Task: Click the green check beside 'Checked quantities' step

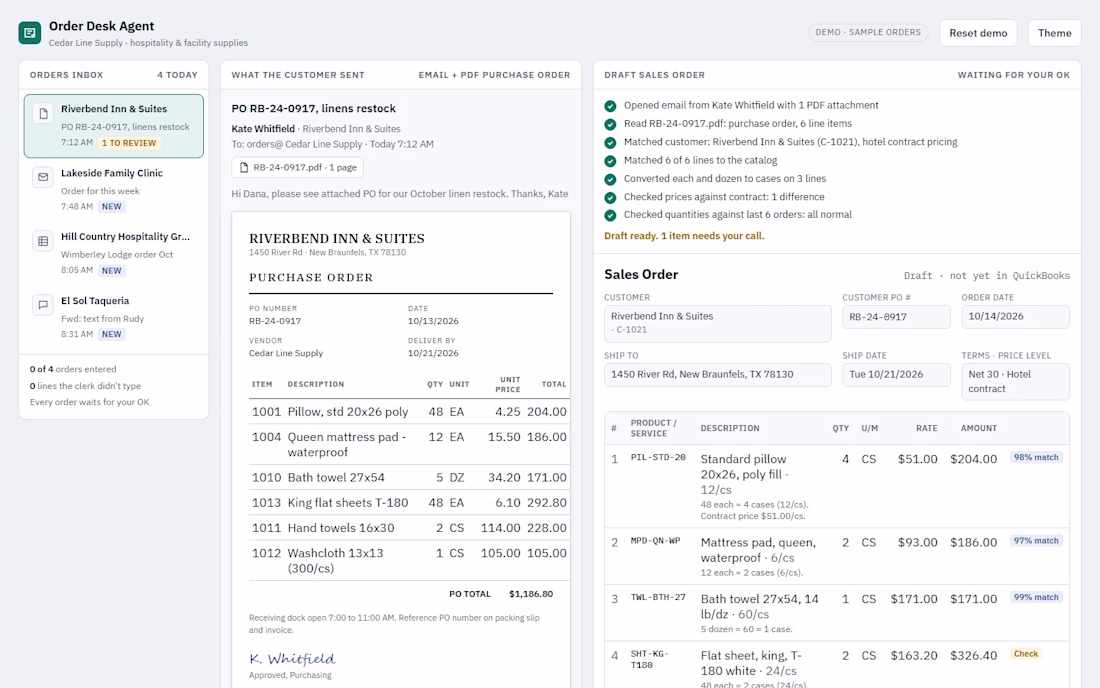Action: pos(610,215)
